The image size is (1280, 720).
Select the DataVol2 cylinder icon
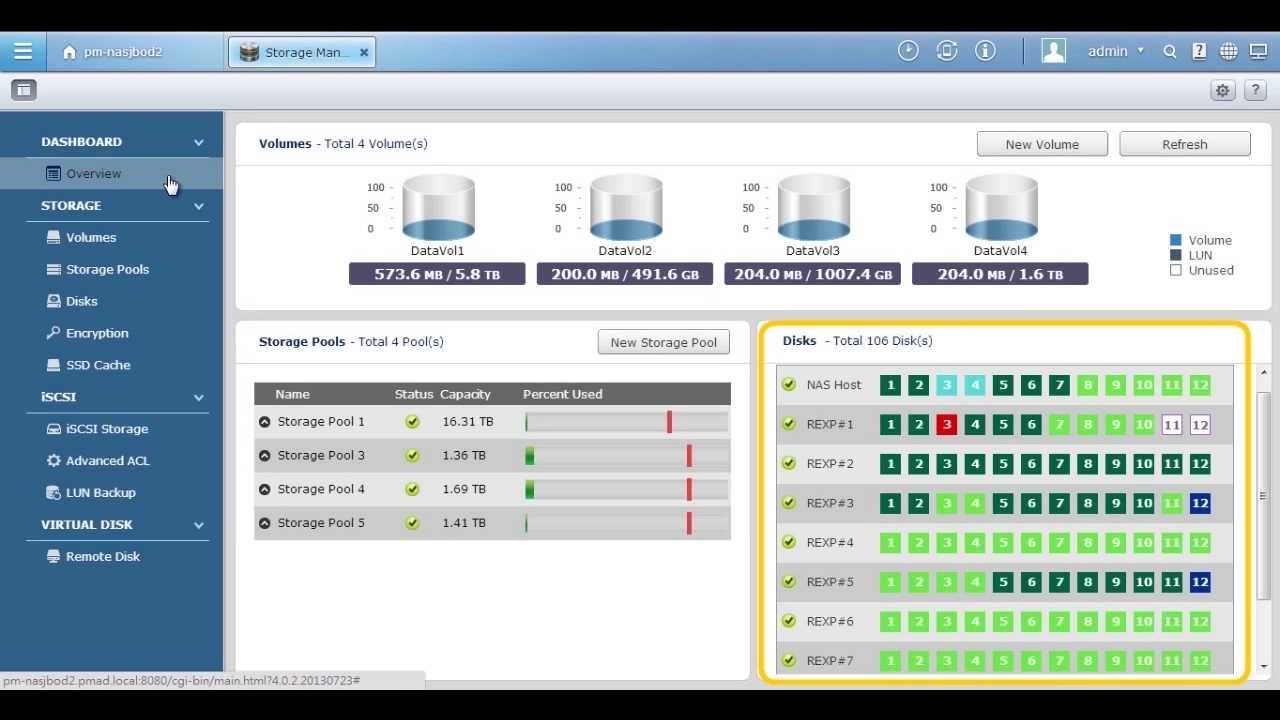click(x=626, y=207)
